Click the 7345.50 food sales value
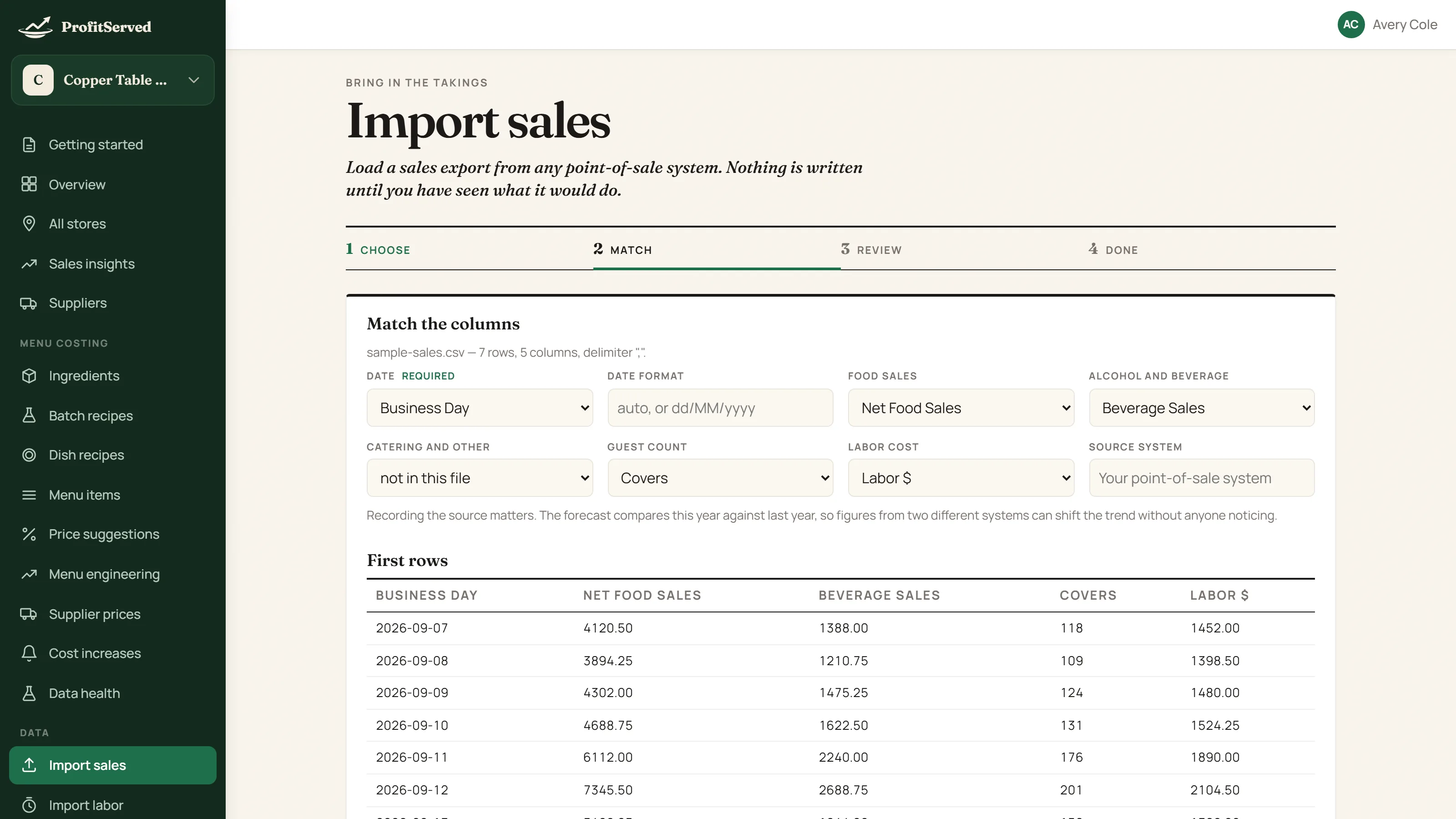Image resolution: width=1456 pixels, height=819 pixels. click(607, 790)
